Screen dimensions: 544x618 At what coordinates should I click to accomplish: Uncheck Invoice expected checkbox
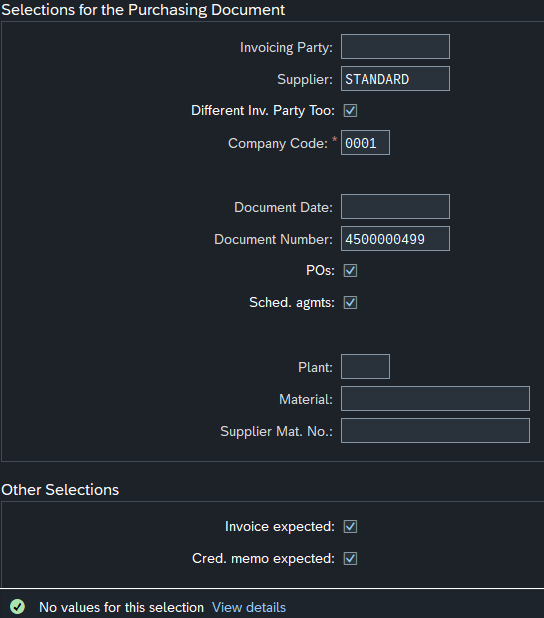(x=350, y=527)
